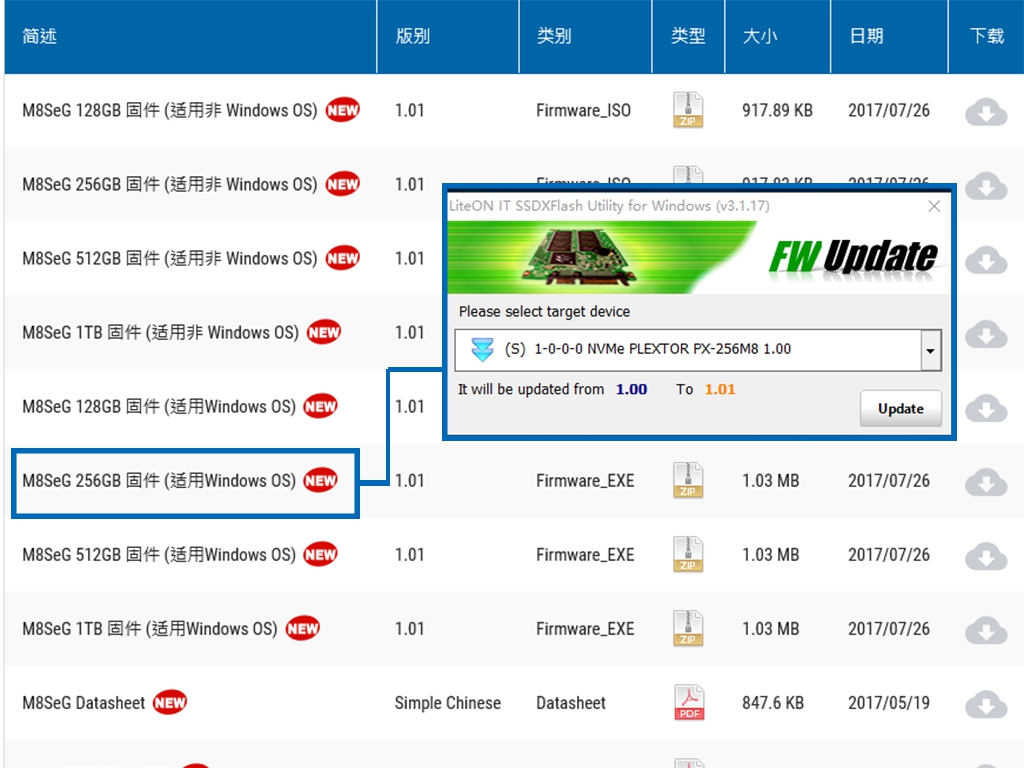Click Firmware_ISO category in 128GB row
Viewport: 1024px width, 768px height.
coord(583,110)
